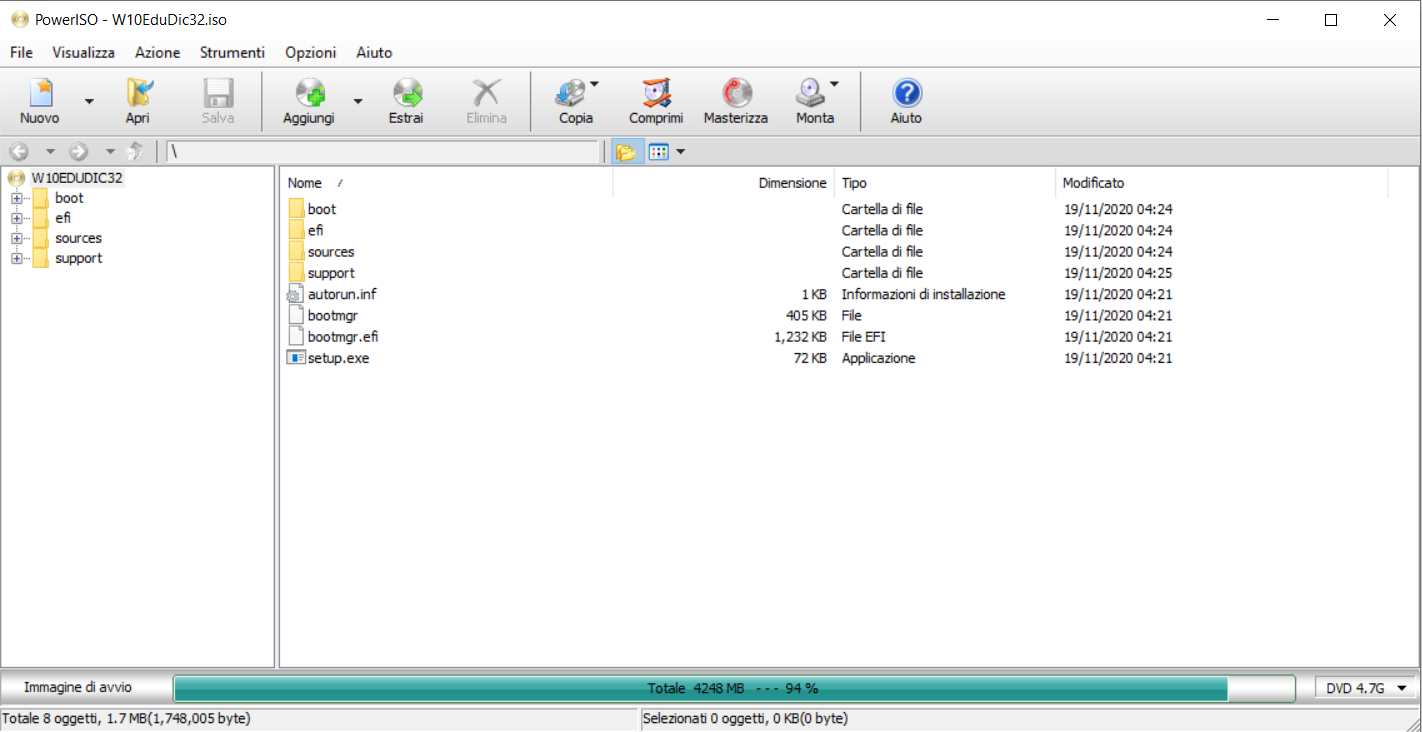The image size is (1422, 732).
Task: Click the 1,232 KB size cell
Action: pos(800,337)
